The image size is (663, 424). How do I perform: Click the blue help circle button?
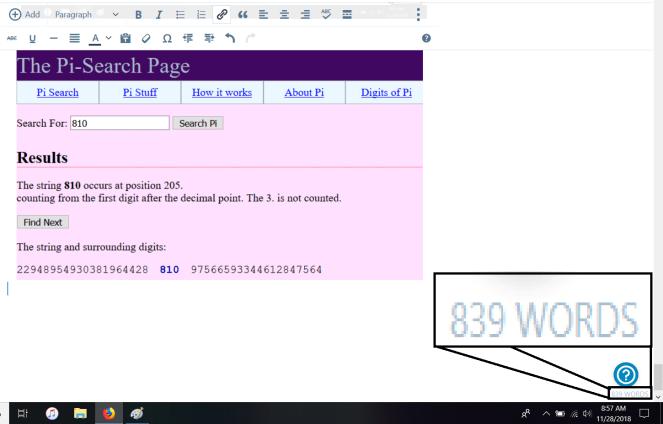click(626, 374)
